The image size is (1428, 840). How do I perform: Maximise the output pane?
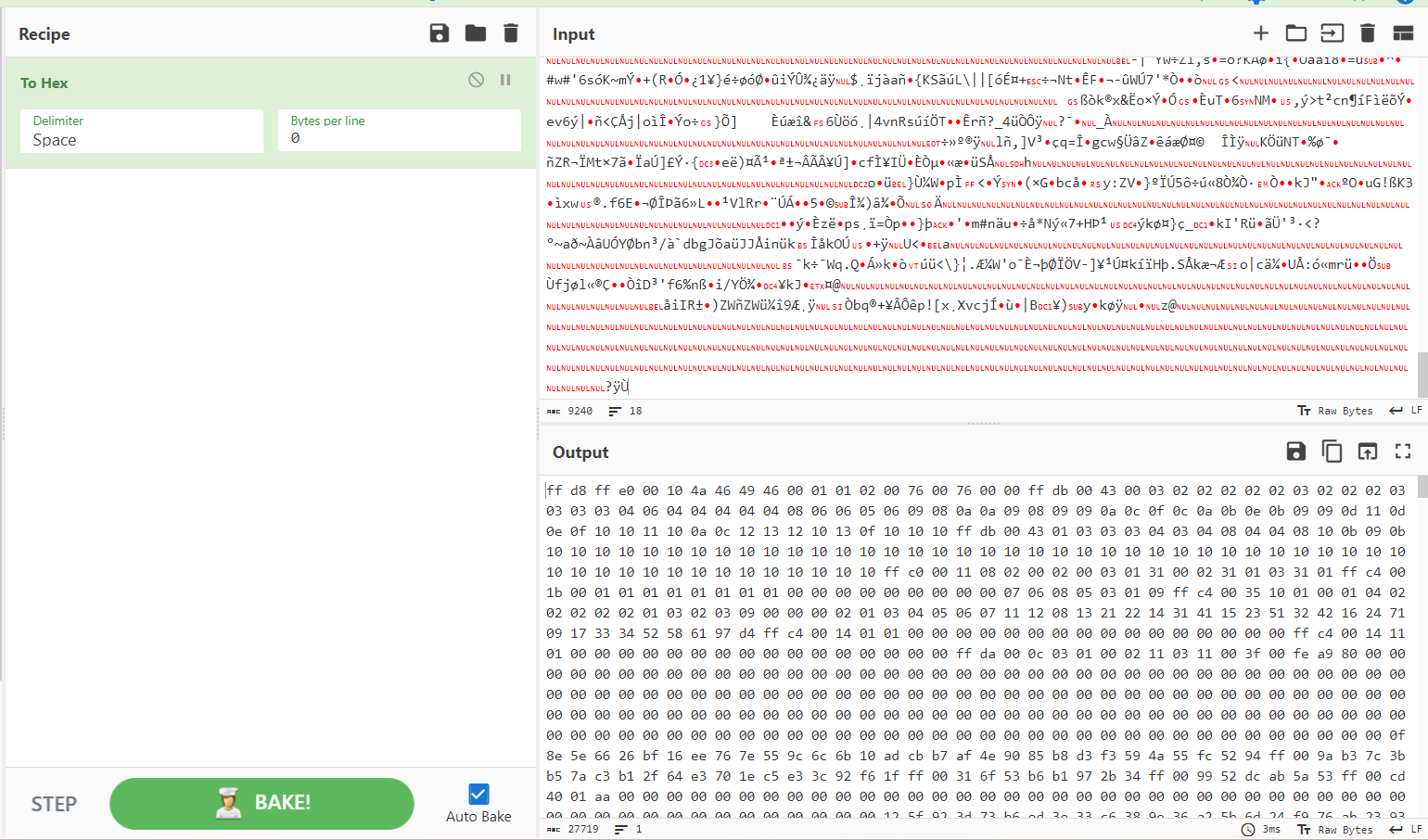[x=1403, y=452]
